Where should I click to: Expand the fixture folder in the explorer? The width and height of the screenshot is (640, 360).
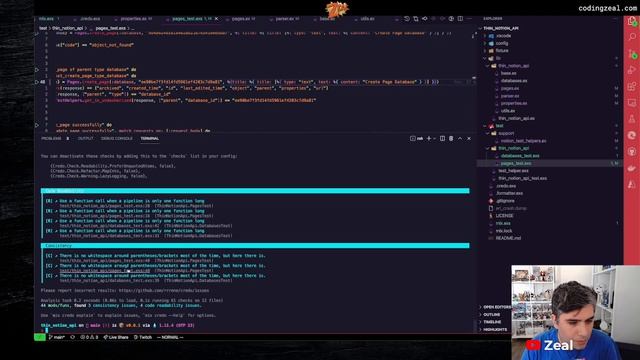pos(502,51)
